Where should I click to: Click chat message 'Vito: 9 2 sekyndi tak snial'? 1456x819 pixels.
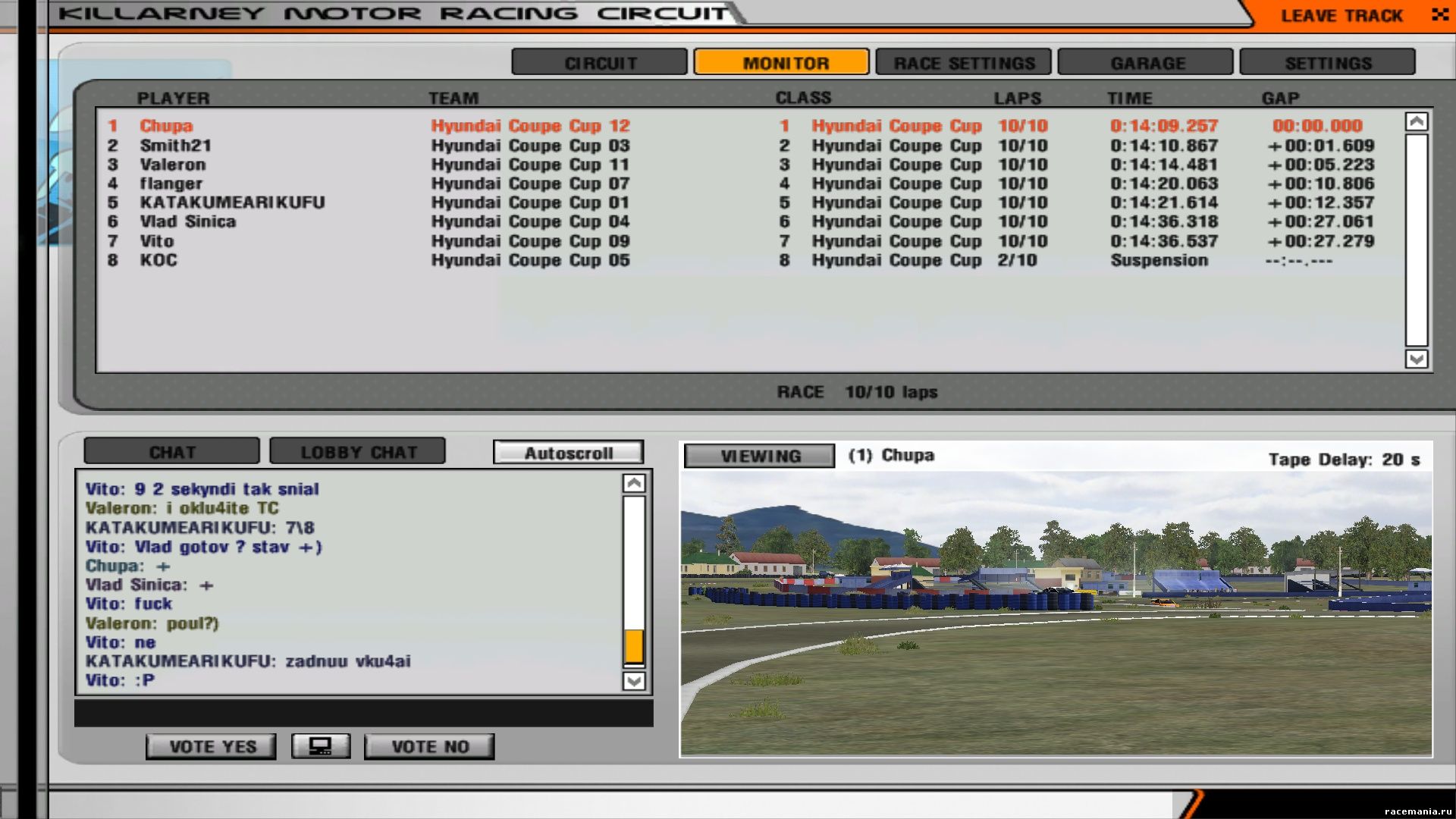(x=202, y=489)
